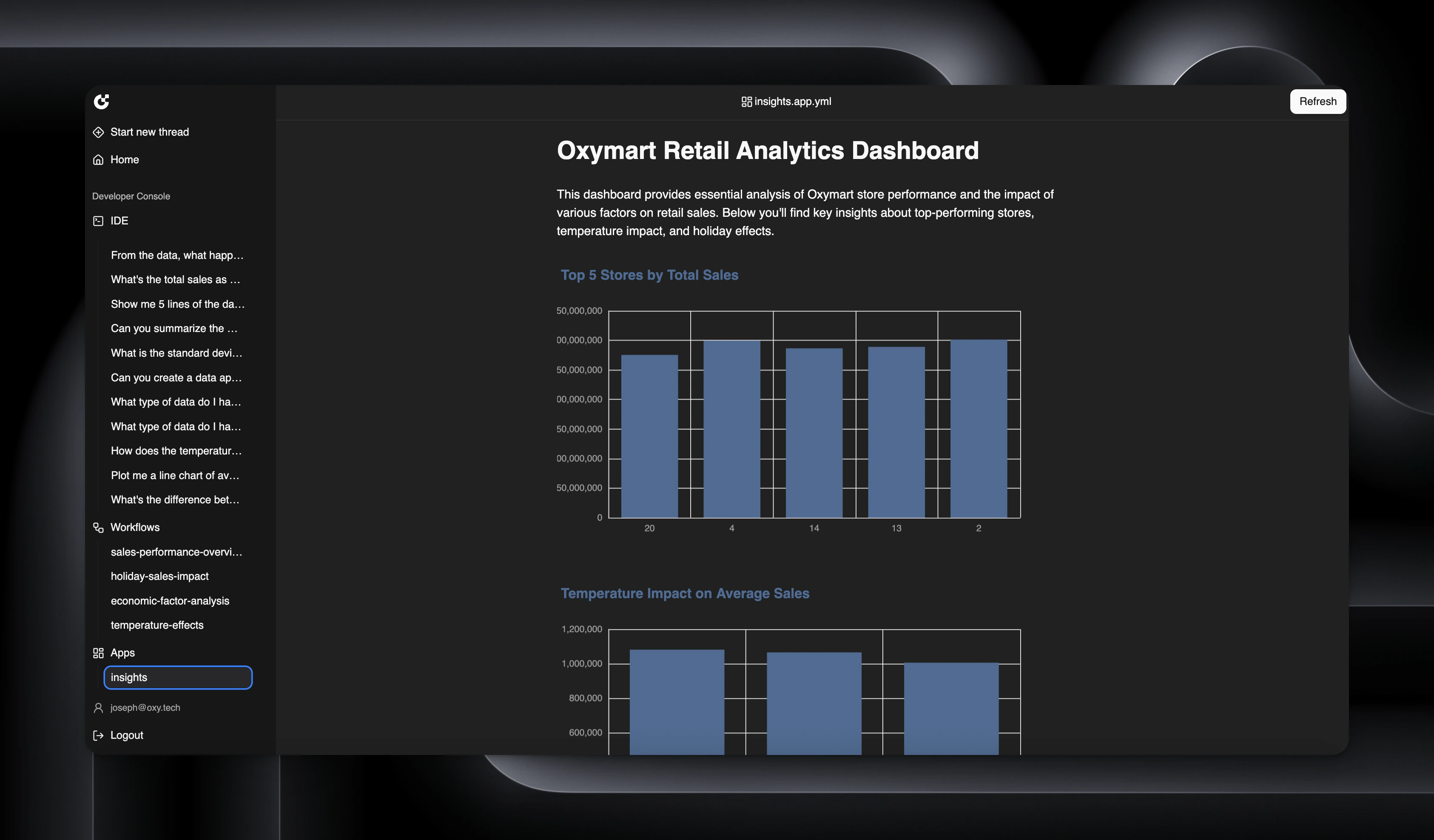Click the bar for store 4

click(732, 429)
